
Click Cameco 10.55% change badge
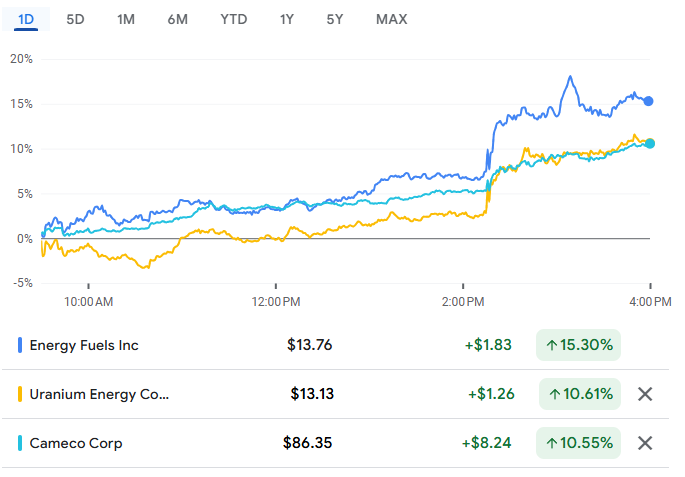click(x=579, y=443)
